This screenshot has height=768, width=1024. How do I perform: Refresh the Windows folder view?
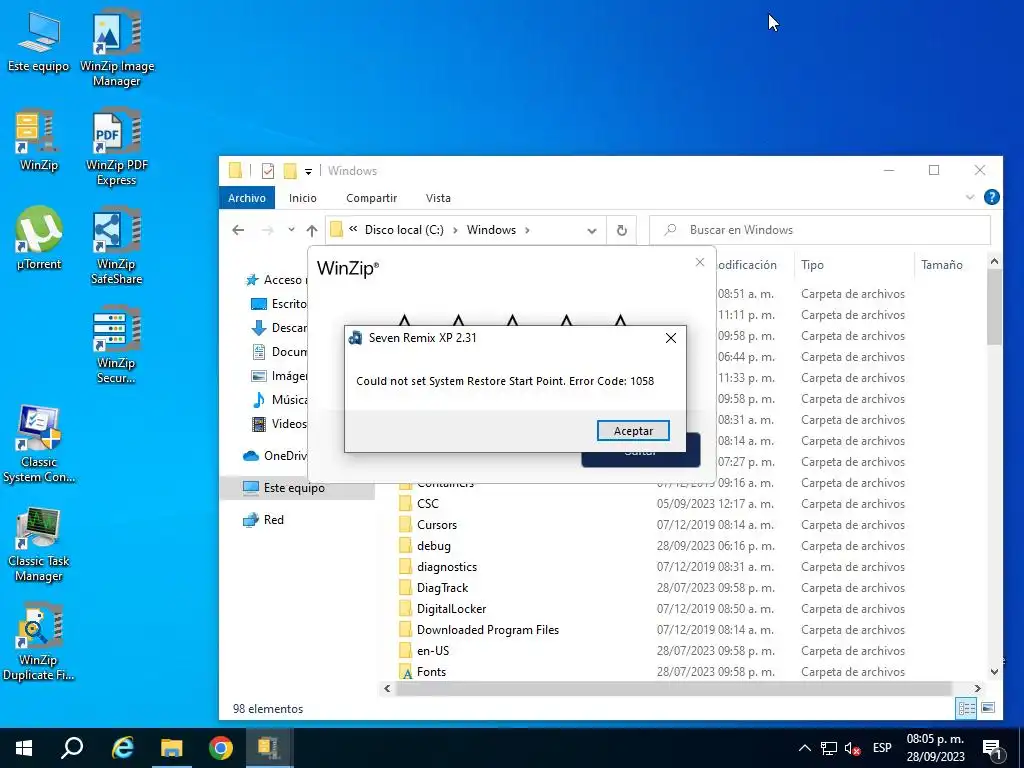click(622, 231)
